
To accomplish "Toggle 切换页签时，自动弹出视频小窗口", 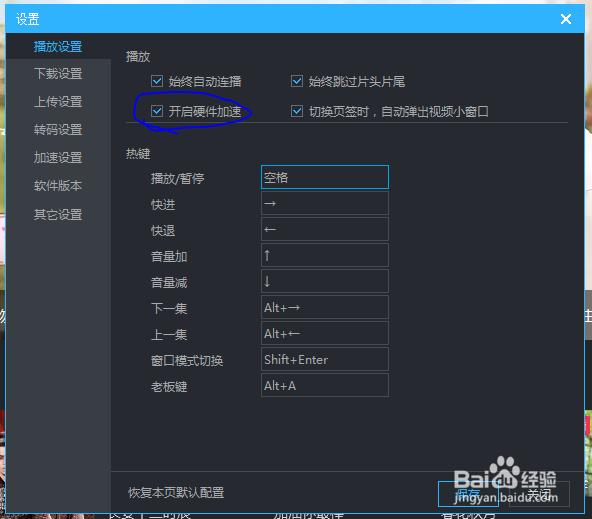I will tap(297, 111).
